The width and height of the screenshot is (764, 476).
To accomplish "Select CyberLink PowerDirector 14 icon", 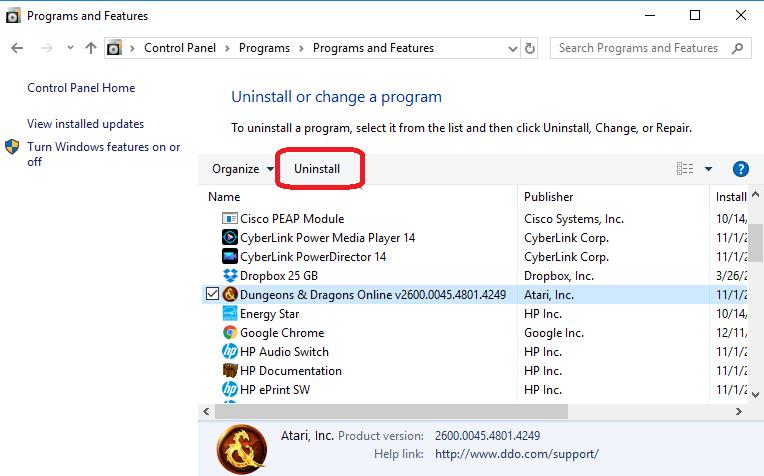I will tap(229, 256).
